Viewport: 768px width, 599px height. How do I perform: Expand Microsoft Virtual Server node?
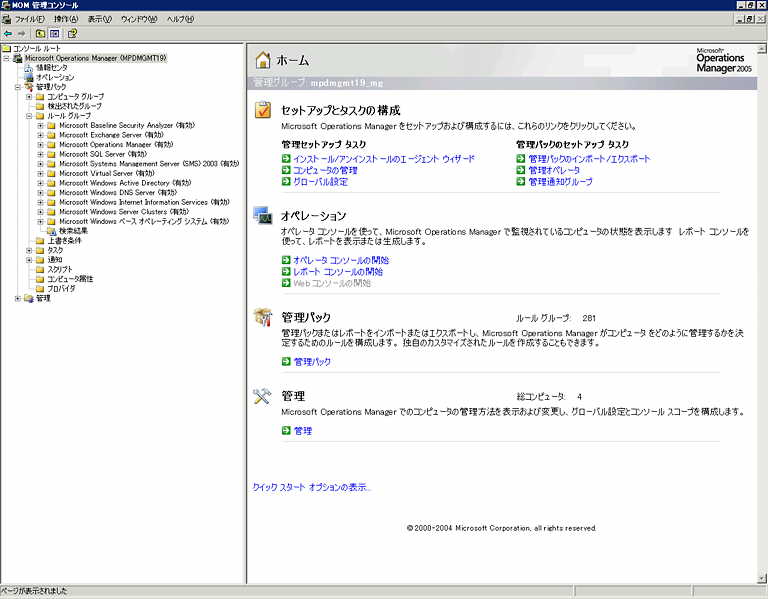click(41, 173)
